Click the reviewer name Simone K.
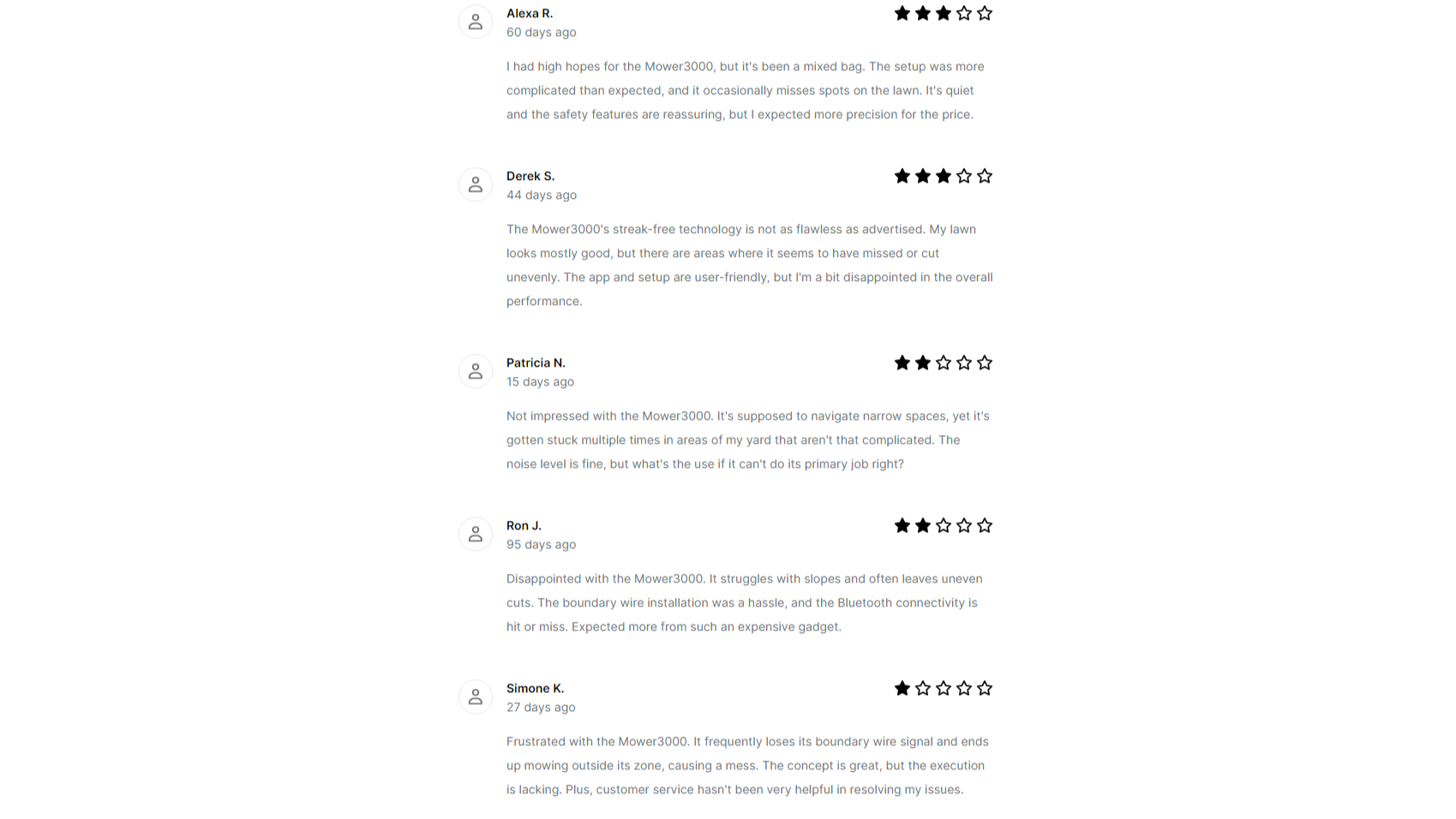1456x819 pixels. click(535, 689)
